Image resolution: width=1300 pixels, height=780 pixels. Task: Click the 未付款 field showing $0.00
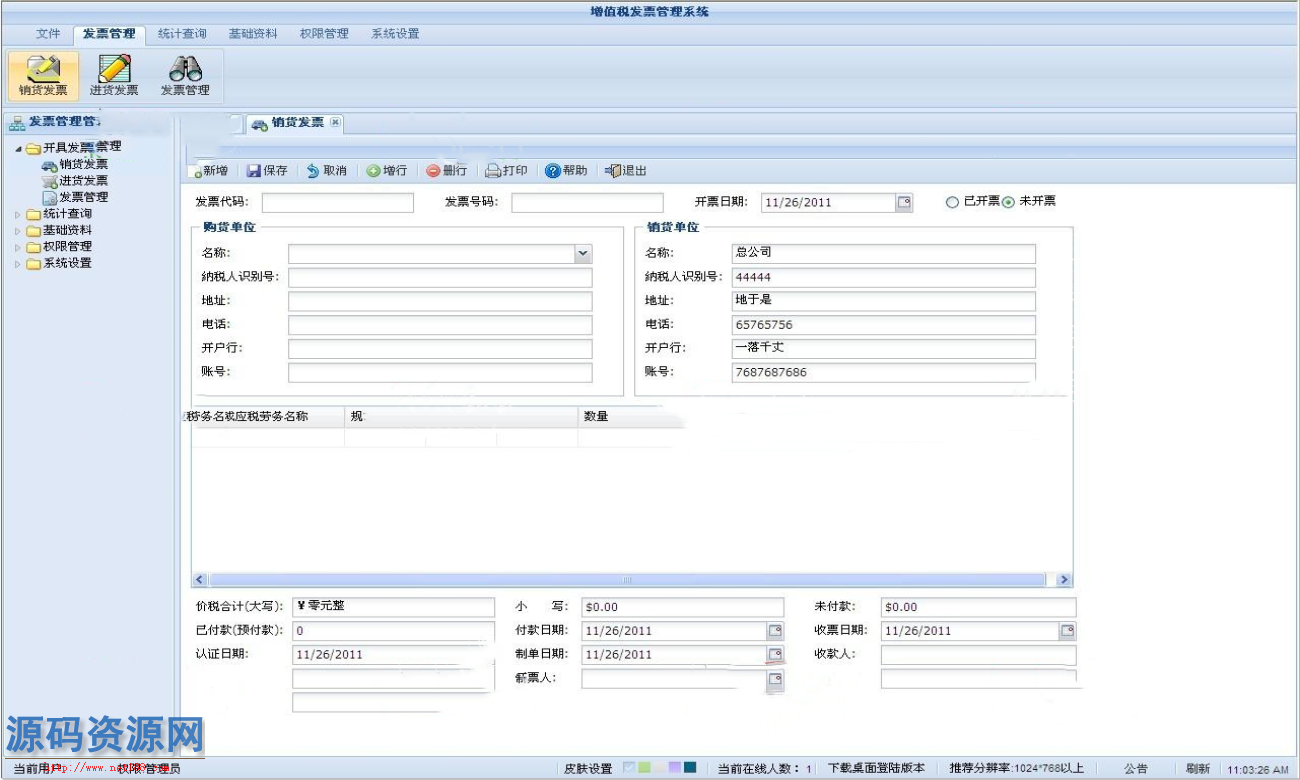coord(978,608)
